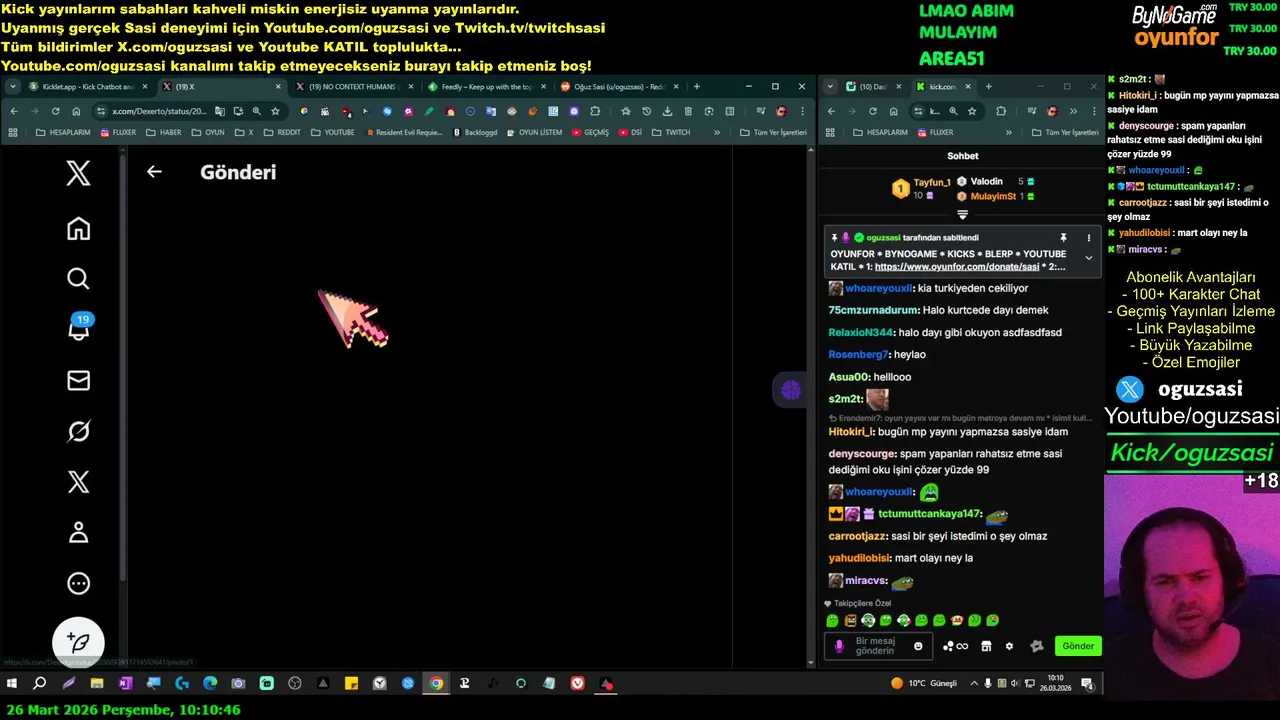
Task: Open Tüm Yer İşaretleri folder in left browser
Action: coord(773,132)
